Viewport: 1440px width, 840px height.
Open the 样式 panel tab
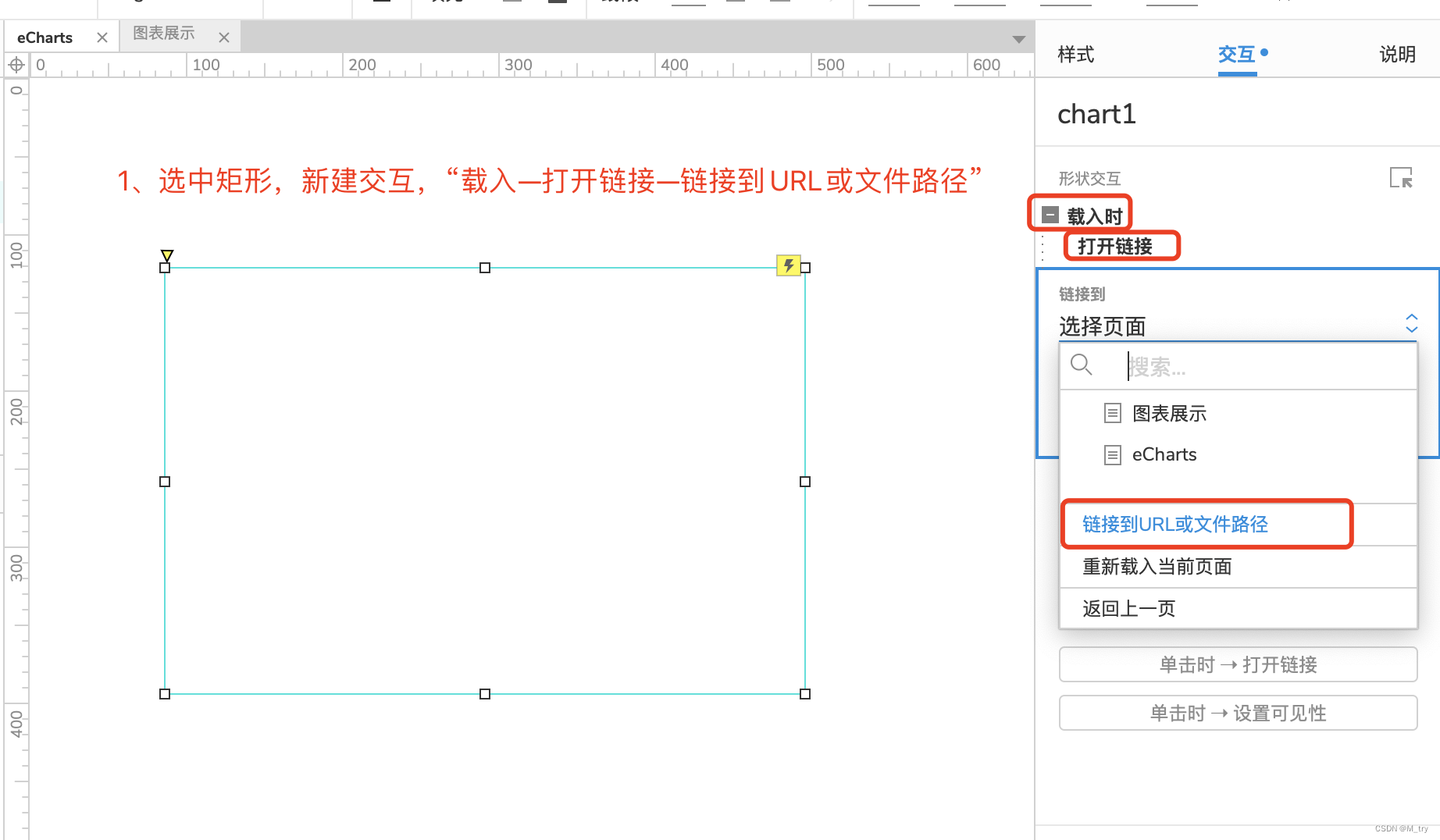1075,54
